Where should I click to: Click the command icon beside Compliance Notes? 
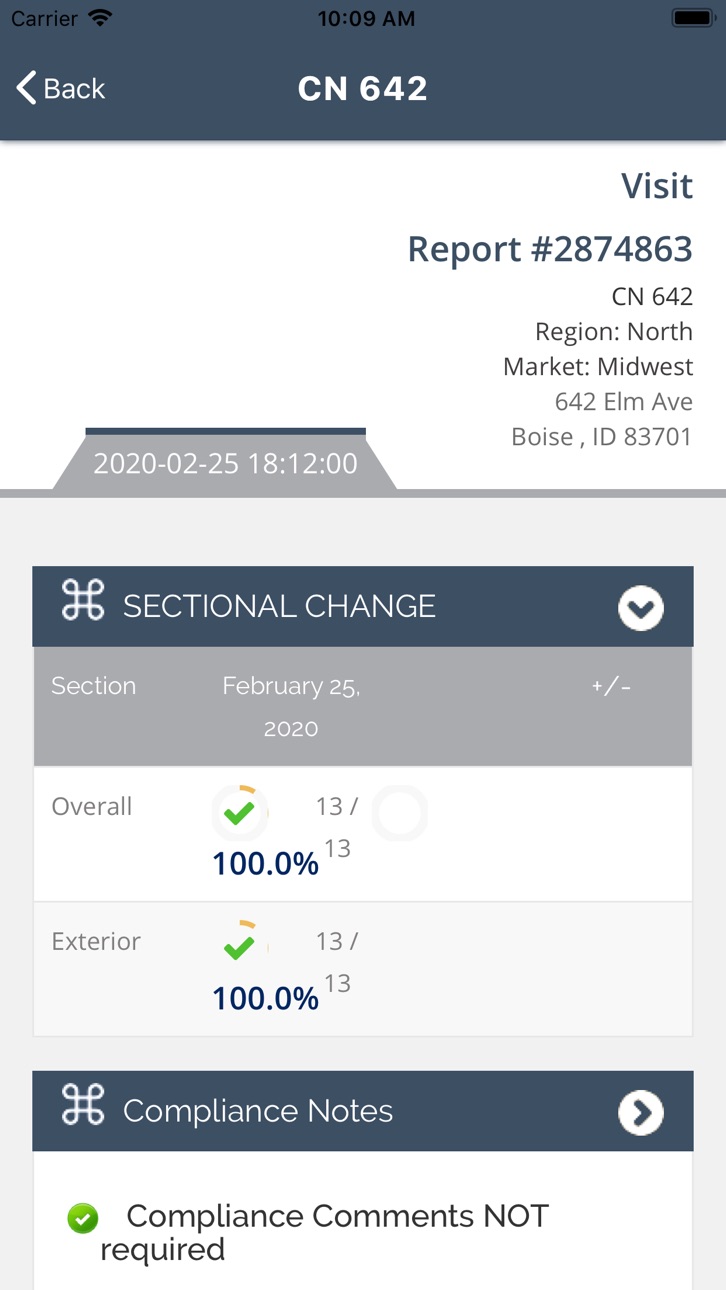[x=82, y=1105]
